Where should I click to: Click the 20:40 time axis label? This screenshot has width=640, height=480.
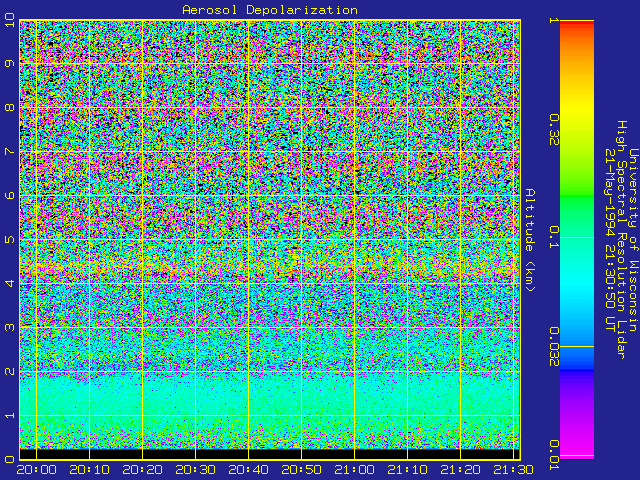pyautogui.click(x=249, y=470)
